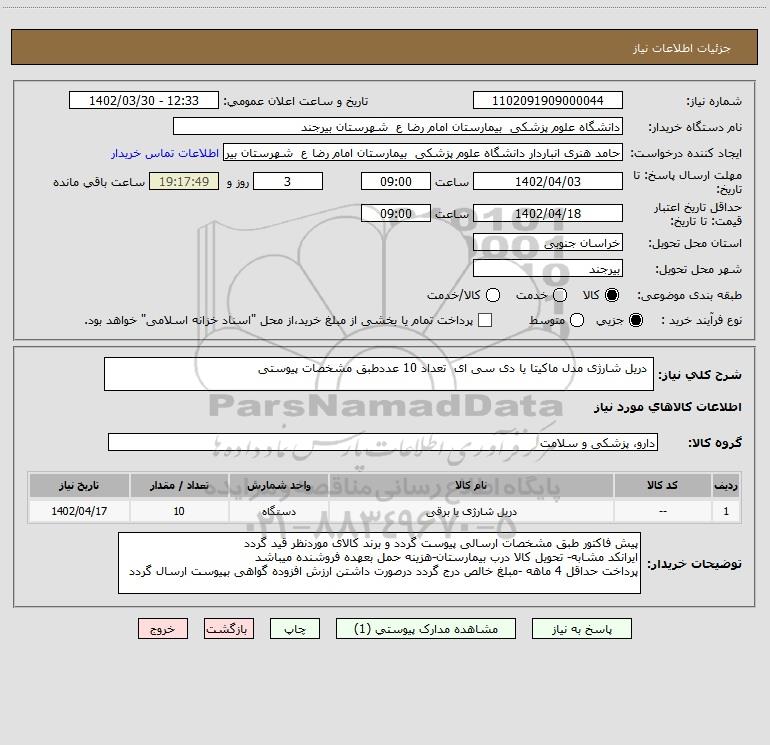The width and height of the screenshot is (770, 745).
Task: Click the تاریخ و ساعت اعلان عمومی label
Action: click(296, 101)
